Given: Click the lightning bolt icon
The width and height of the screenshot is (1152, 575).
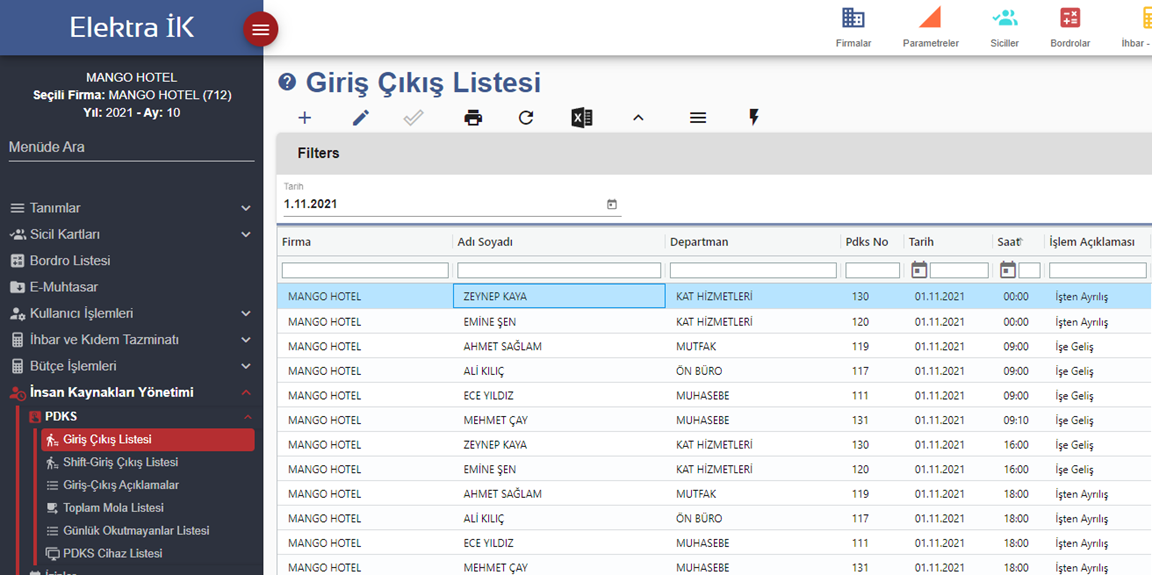Looking at the screenshot, I should pyautogui.click(x=753, y=117).
